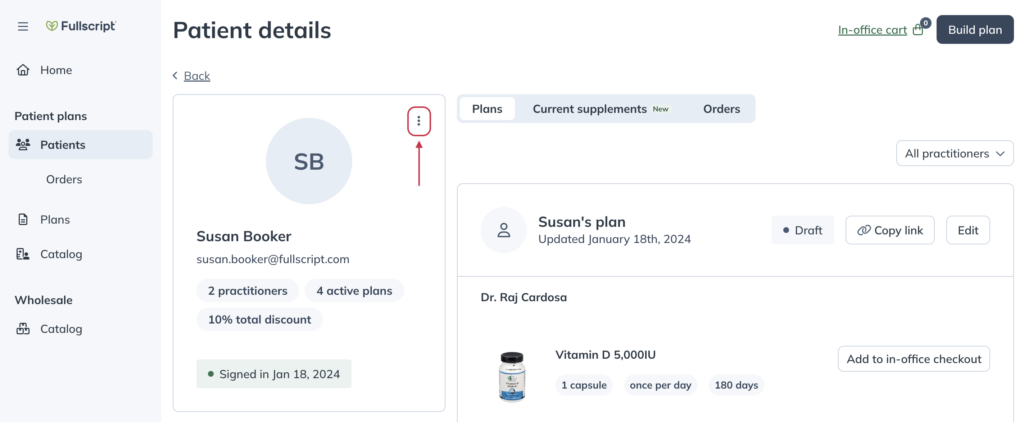This screenshot has height=422, width=1024.
Task: Click the Home house icon
Action: tap(23, 70)
